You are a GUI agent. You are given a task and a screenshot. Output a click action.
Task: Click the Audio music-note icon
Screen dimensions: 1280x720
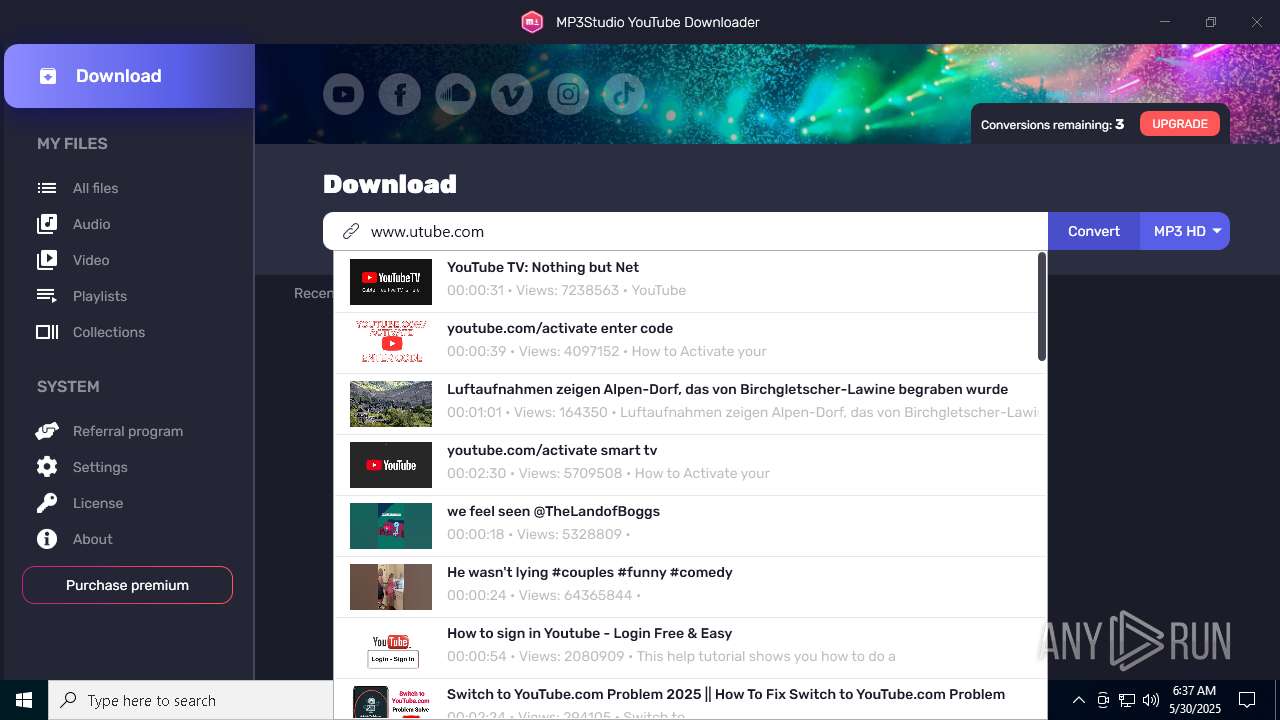click(x=47, y=224)
